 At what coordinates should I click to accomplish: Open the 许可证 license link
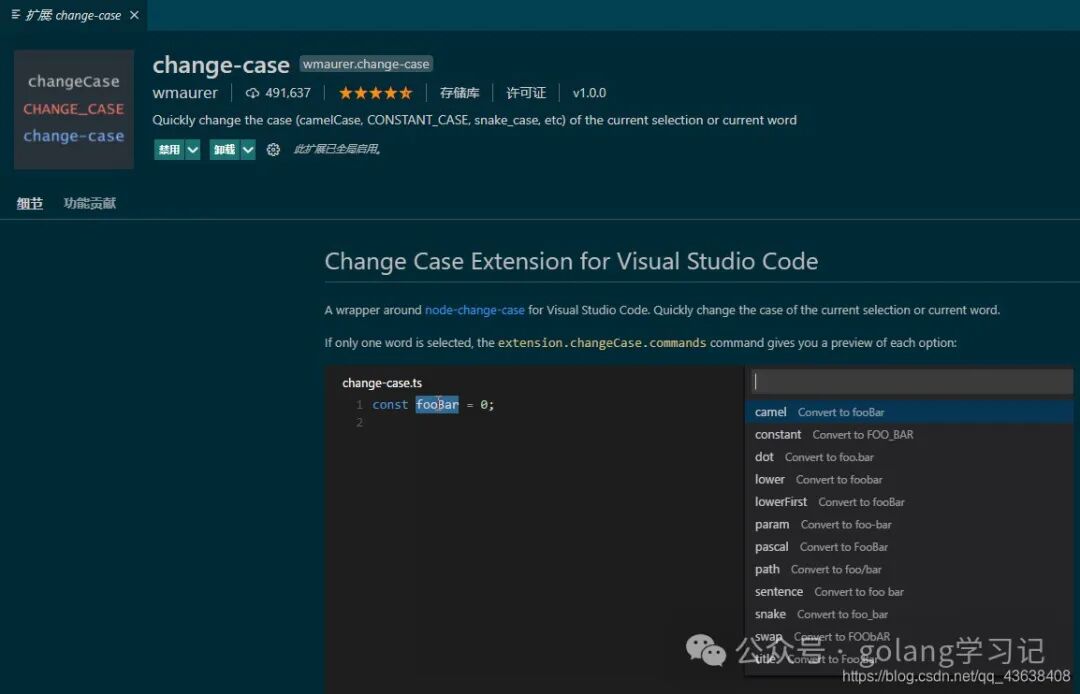(x=526, y=93)
